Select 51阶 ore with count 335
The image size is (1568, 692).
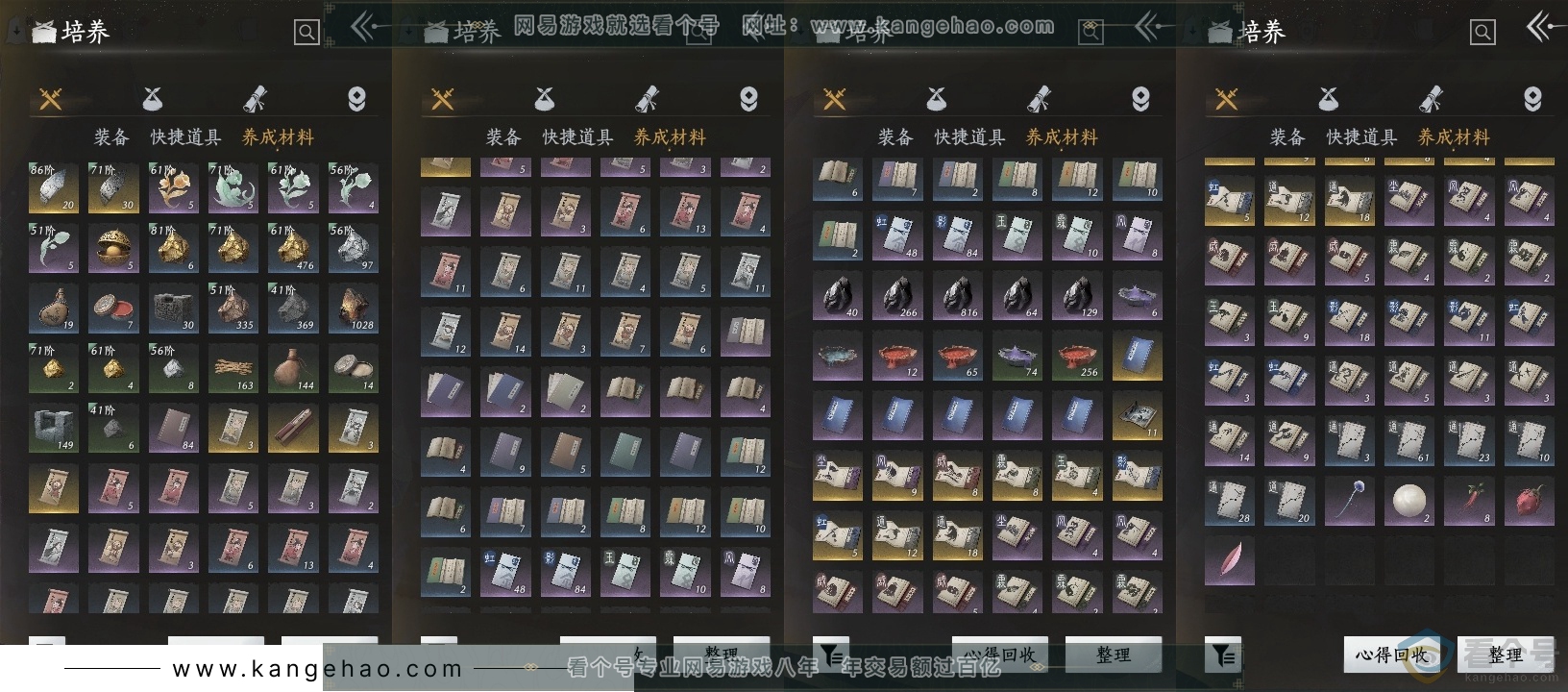[233, 308]
